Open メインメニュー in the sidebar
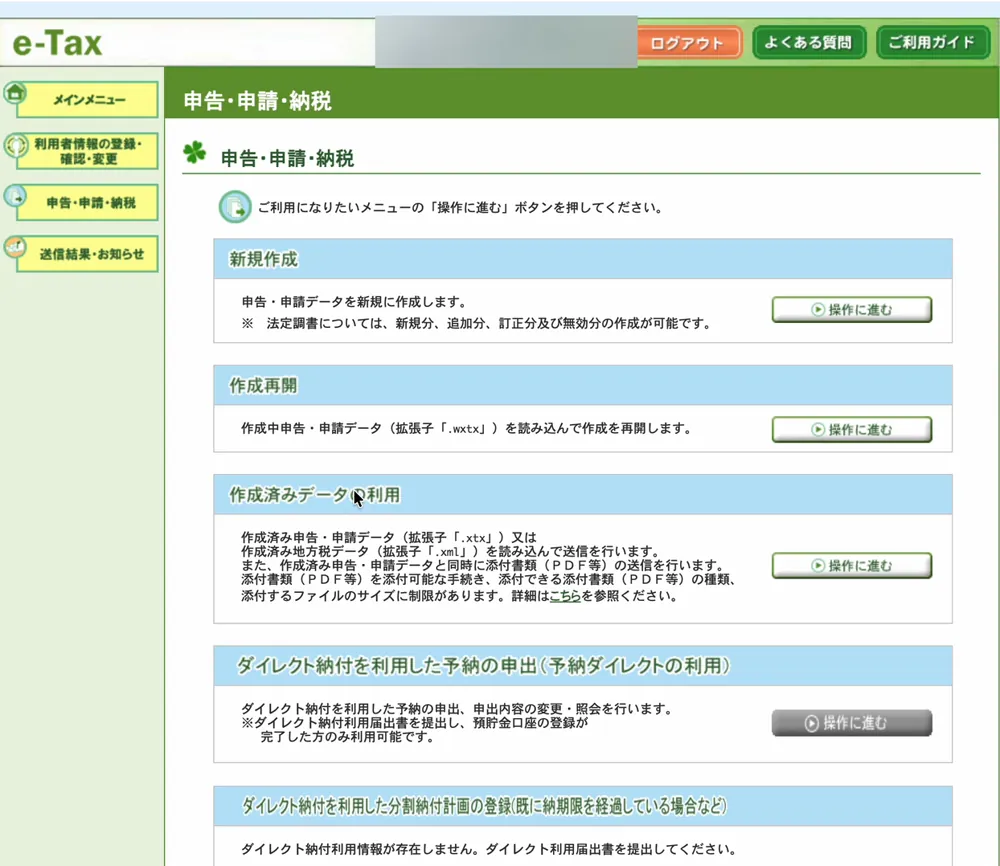 [88, 99]
